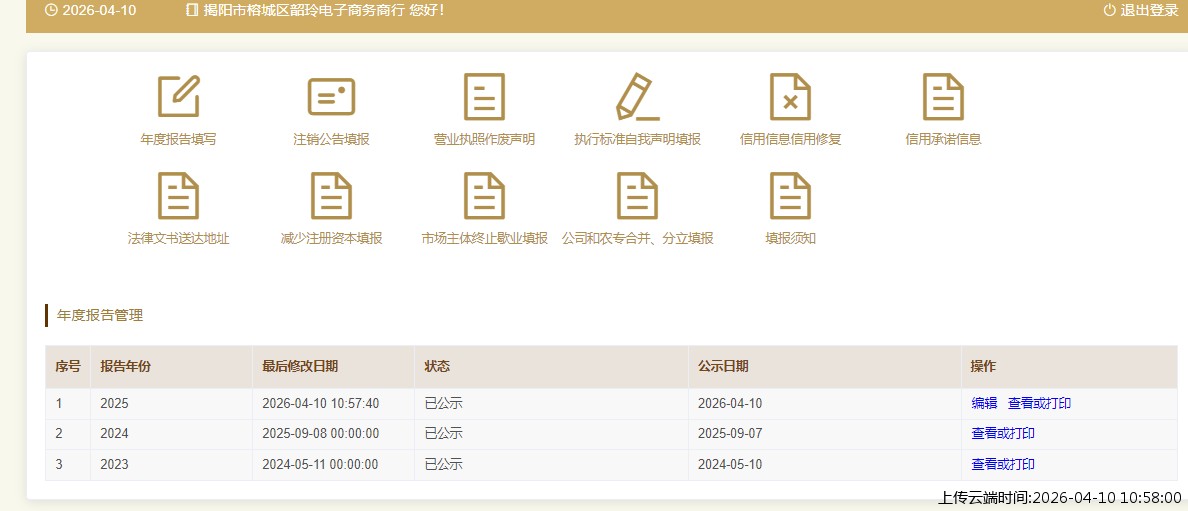Open the 信用信息信用修复 icon
Screen dimensions: 1188x511
tap(790, 97)
